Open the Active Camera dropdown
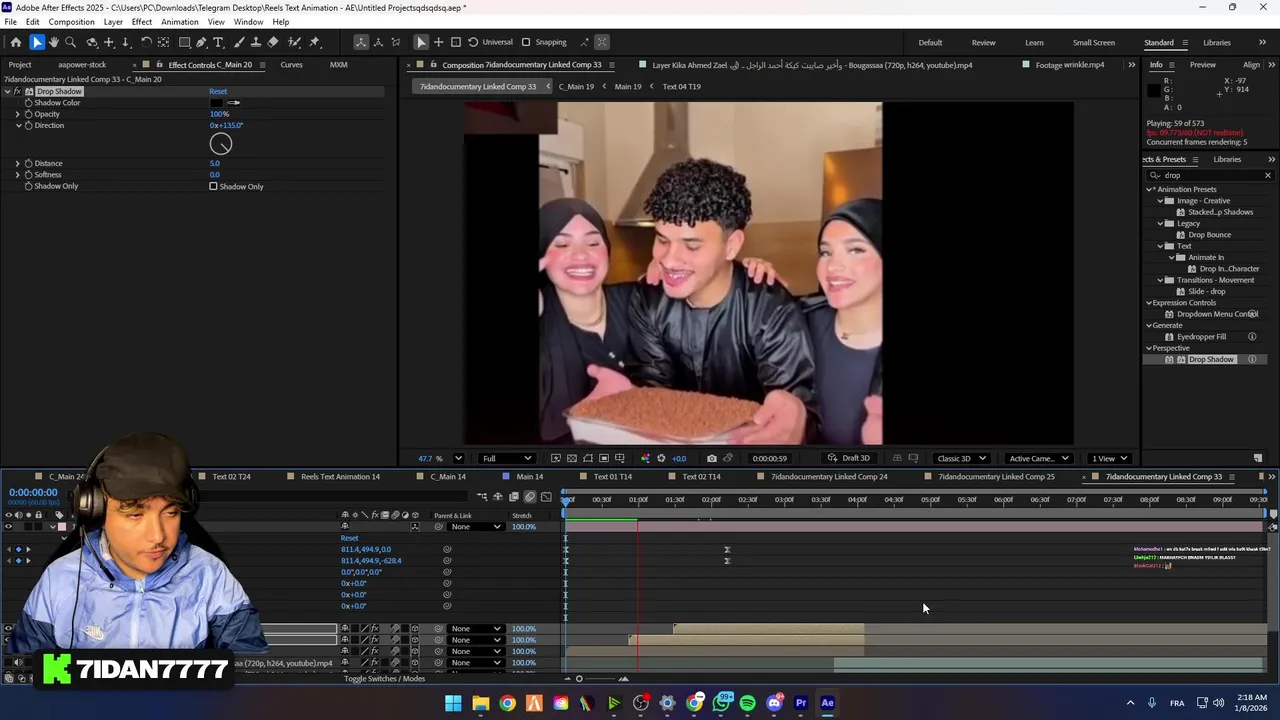 pyautogui.click(x=1039, y=458)
